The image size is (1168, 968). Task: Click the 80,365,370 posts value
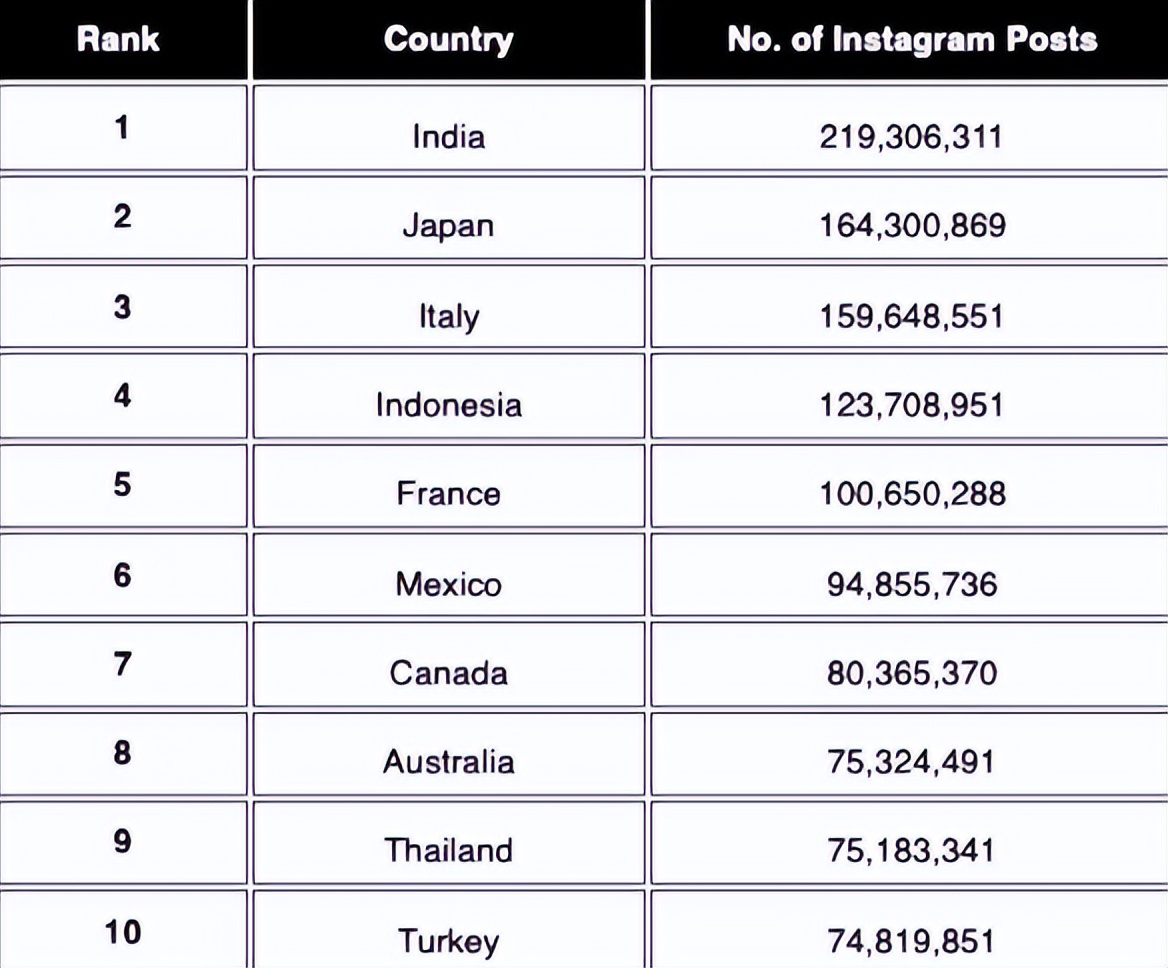point(912,673)
